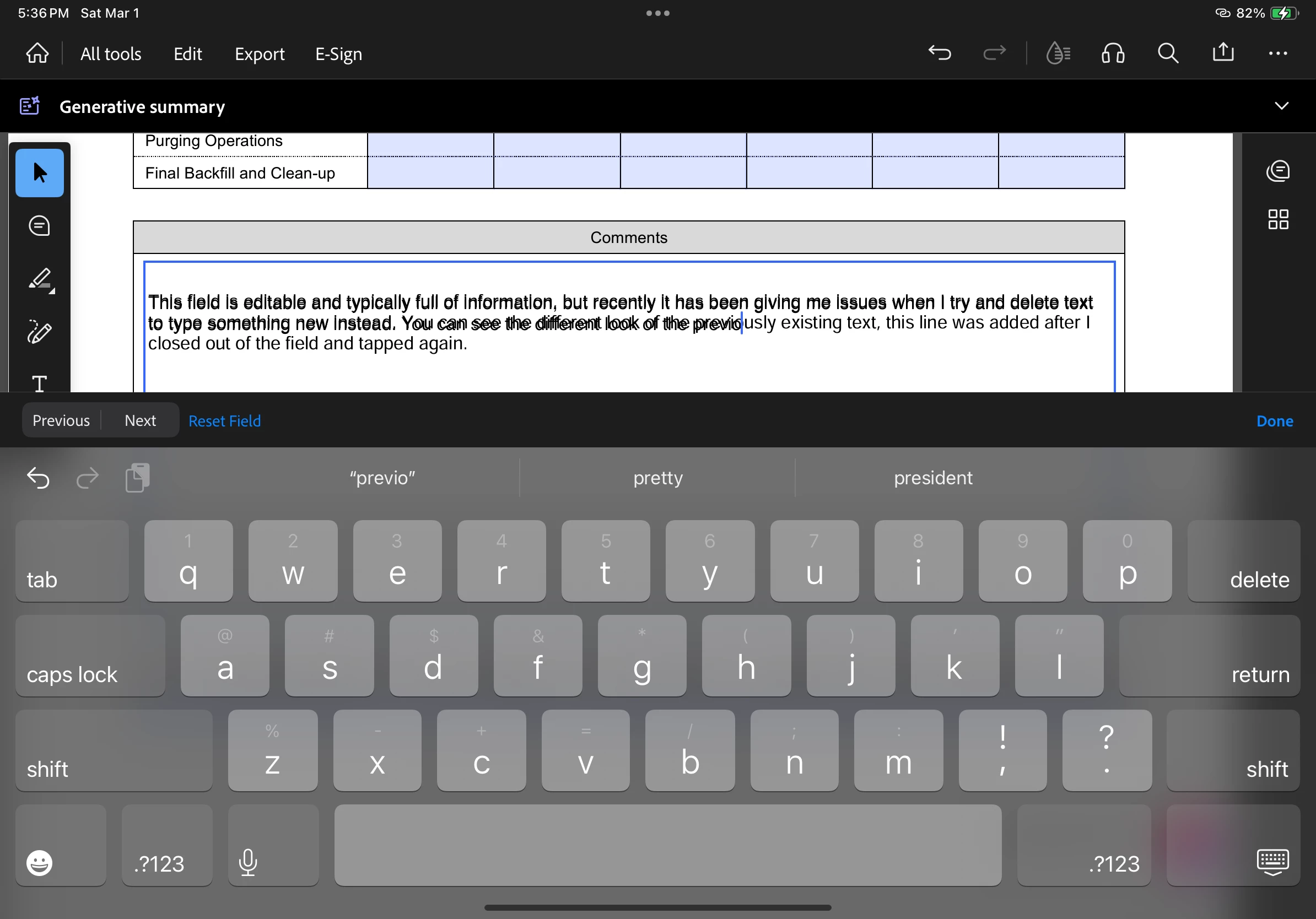Tap the Reset Field link
The width and height of the screenshot is (1316, 919).
[224, 421]
